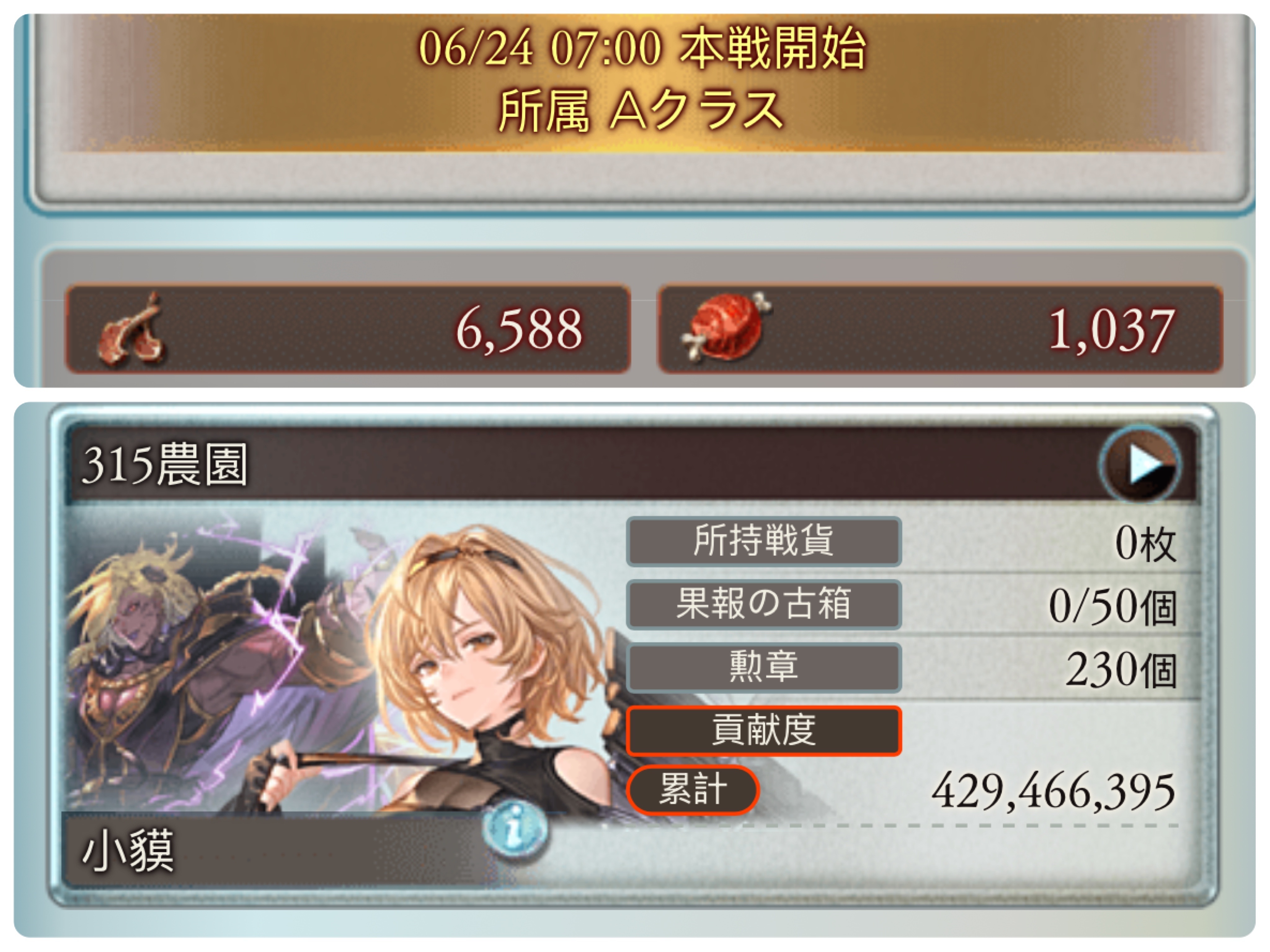Click the 06/24 07:00 本戦開始 banner
This screenshot has height=952, width=1270.
tap(642, 48)
